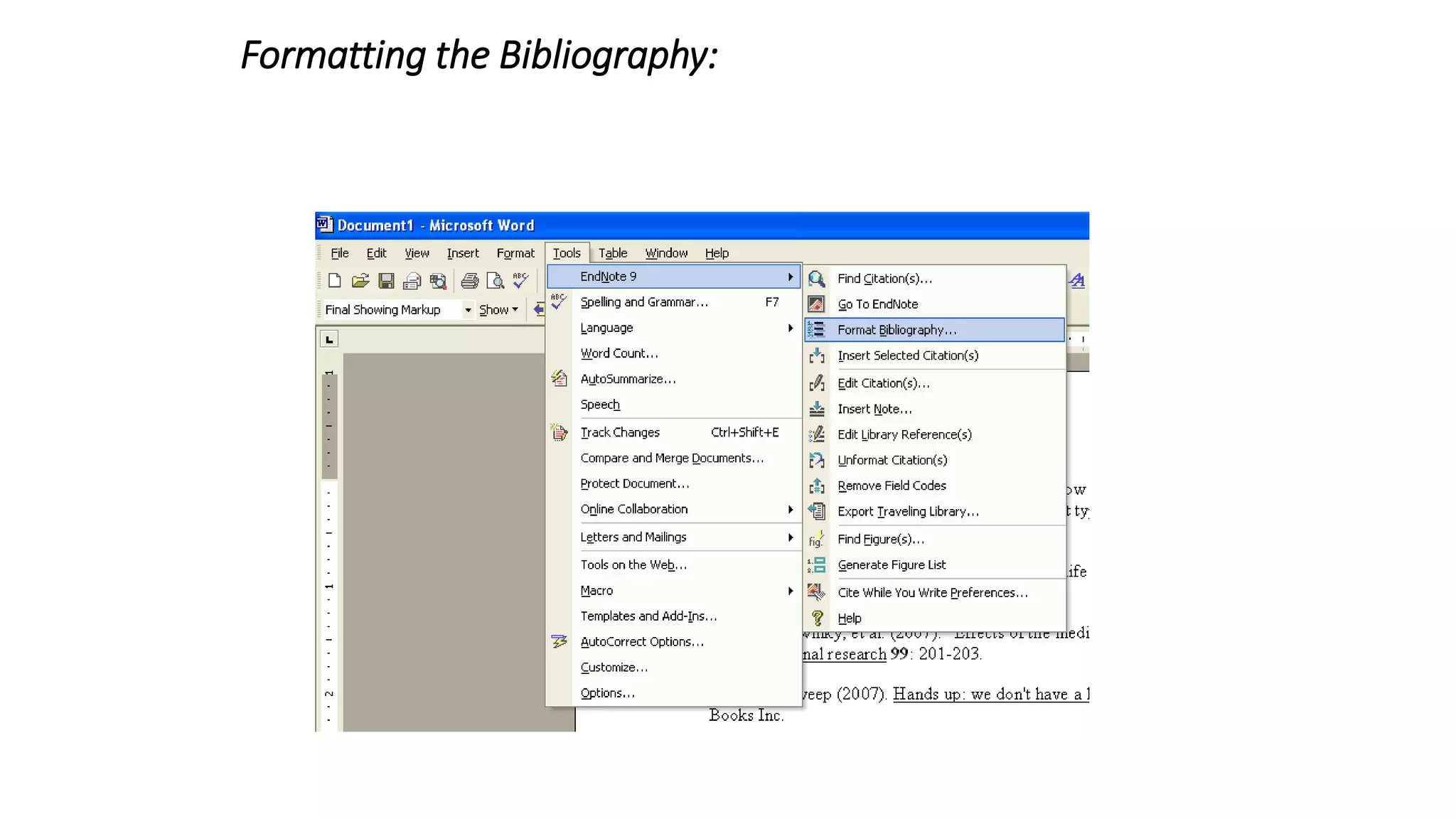Click the Find Figure(s) fig icon

tap(817, 539)
